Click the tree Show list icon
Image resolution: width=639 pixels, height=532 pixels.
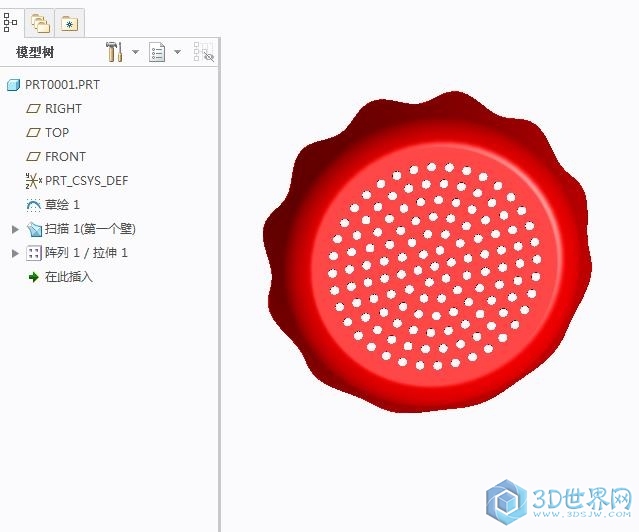tap(157, 52)
